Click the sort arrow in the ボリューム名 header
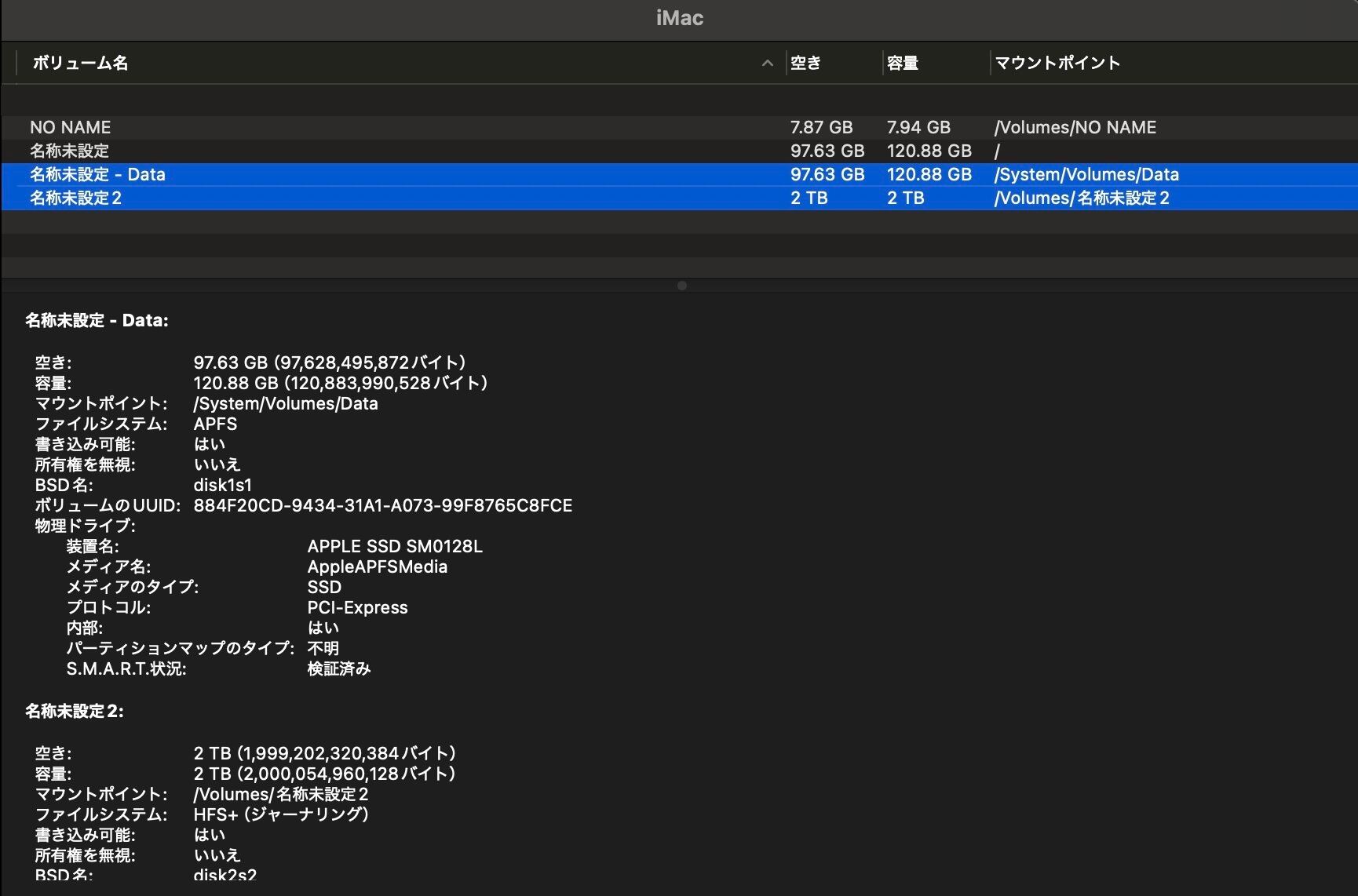Screen dimensions: 1358x896 click(767, 64)
